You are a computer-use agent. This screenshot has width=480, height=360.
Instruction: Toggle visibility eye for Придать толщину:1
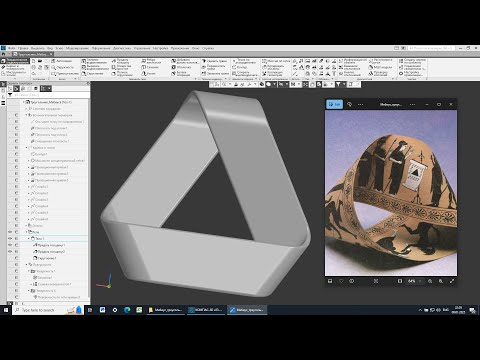pos(10,245)
